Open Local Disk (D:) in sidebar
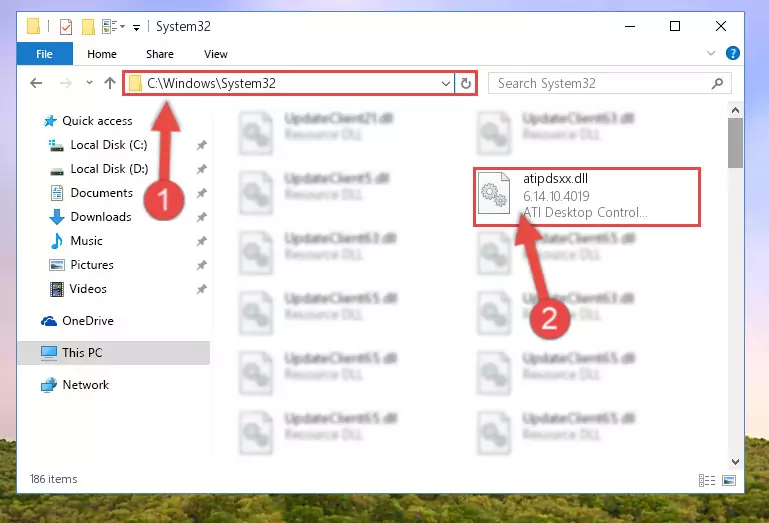 click(x=99, y=169)
